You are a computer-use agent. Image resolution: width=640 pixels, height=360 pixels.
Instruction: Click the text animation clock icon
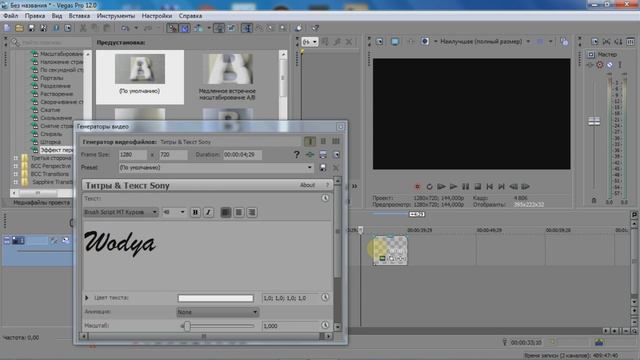325,198
